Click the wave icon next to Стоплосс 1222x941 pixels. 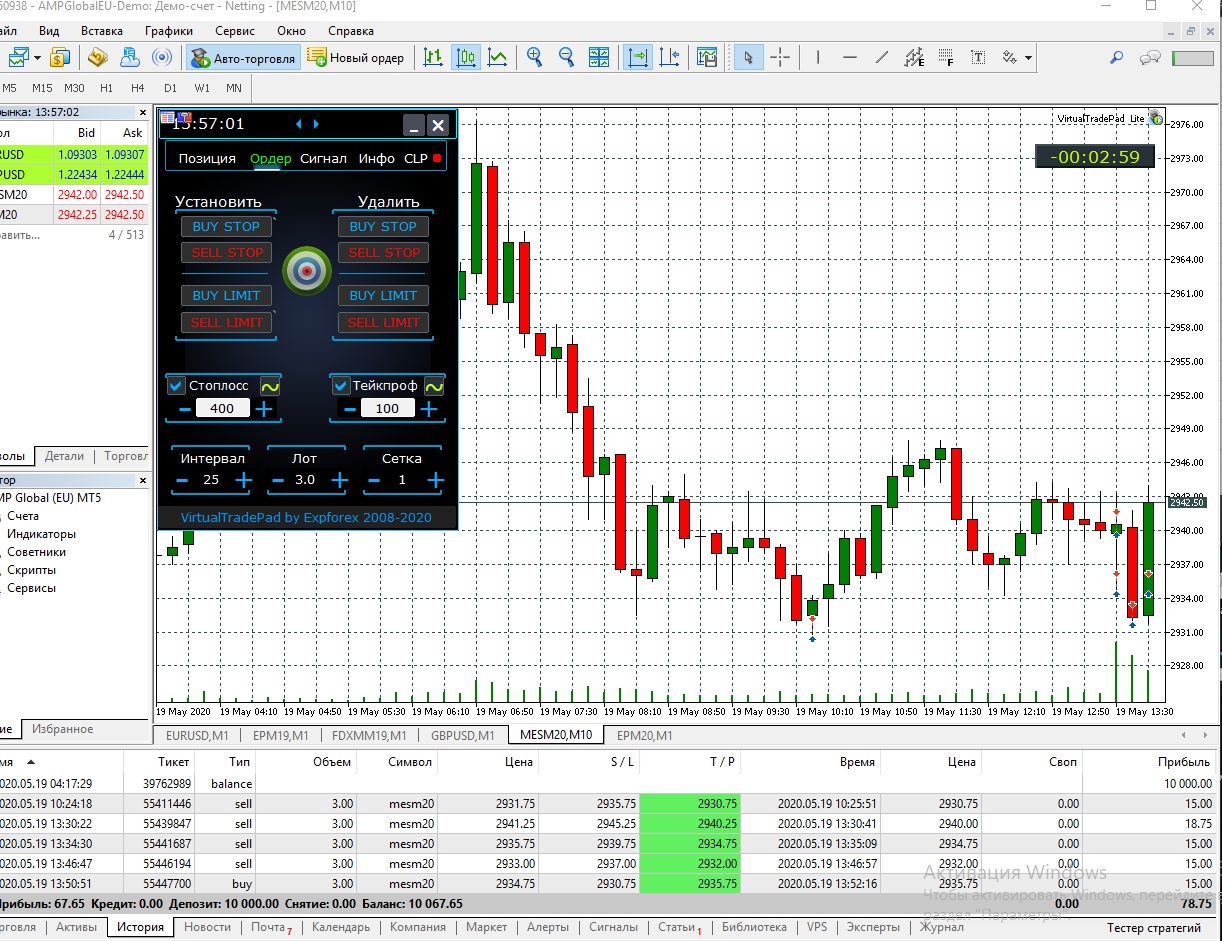point(270,385)
